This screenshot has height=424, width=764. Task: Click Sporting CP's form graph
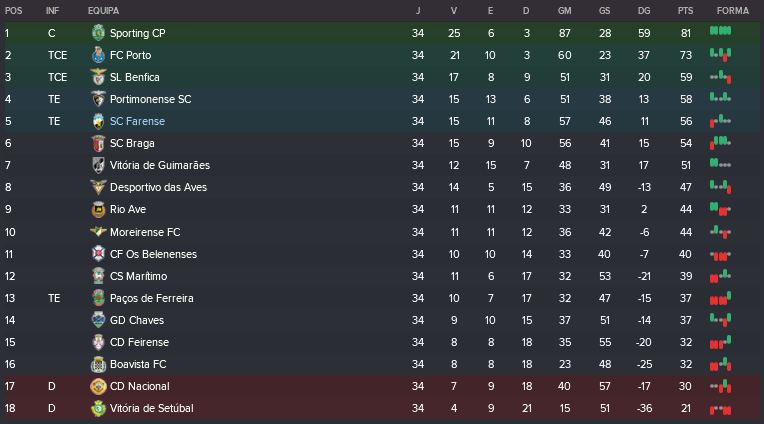click(x=720, y=33)
